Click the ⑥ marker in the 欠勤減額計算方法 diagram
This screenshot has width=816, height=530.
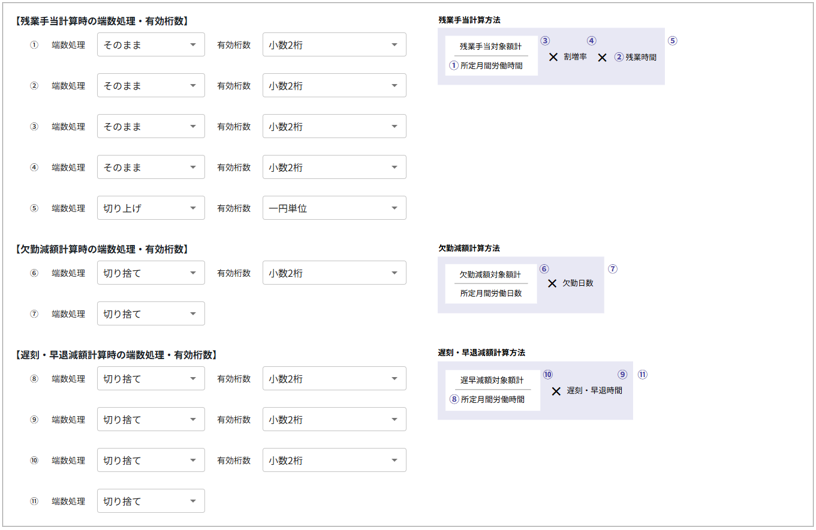pyautogui.click(x=544, y=269)
